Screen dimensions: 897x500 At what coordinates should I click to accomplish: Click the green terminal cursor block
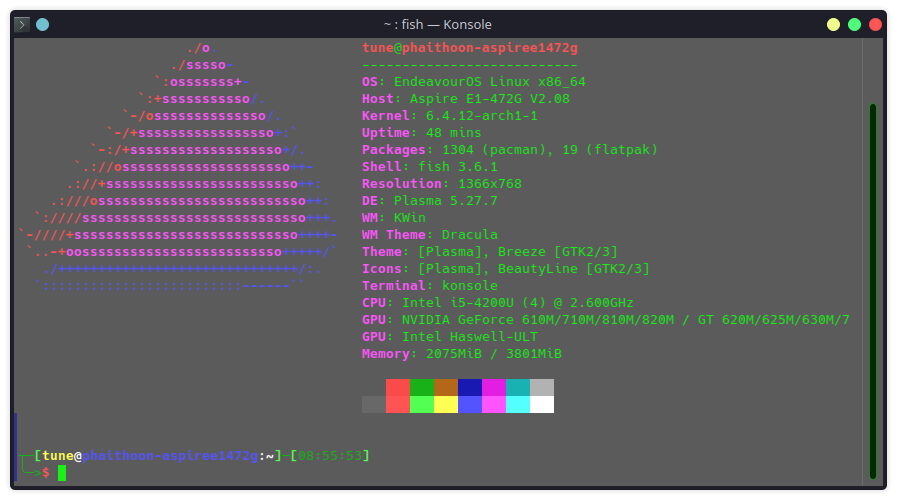coord(62,473)
